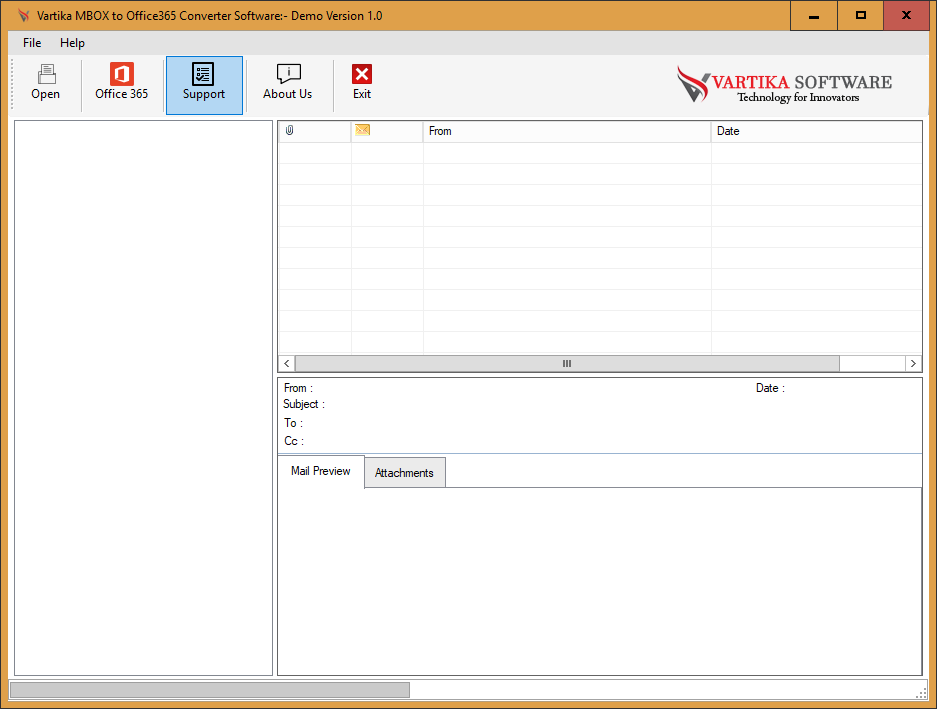Switch to the Attachments tab
The width and height of the screenshot is (937, 709).
pyautogui.click(x=405, y=473)
